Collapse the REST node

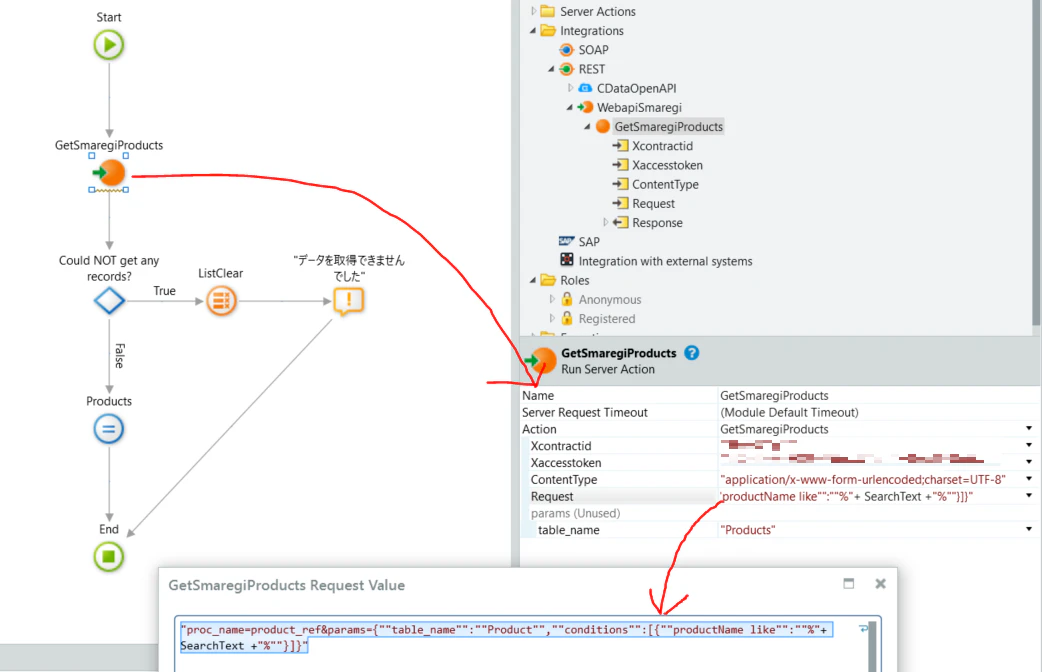coord(551,69)
